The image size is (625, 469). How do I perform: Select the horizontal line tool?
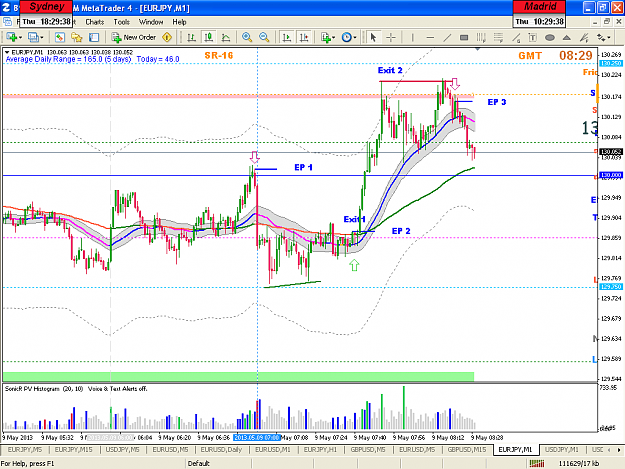[x=430, y=37]
